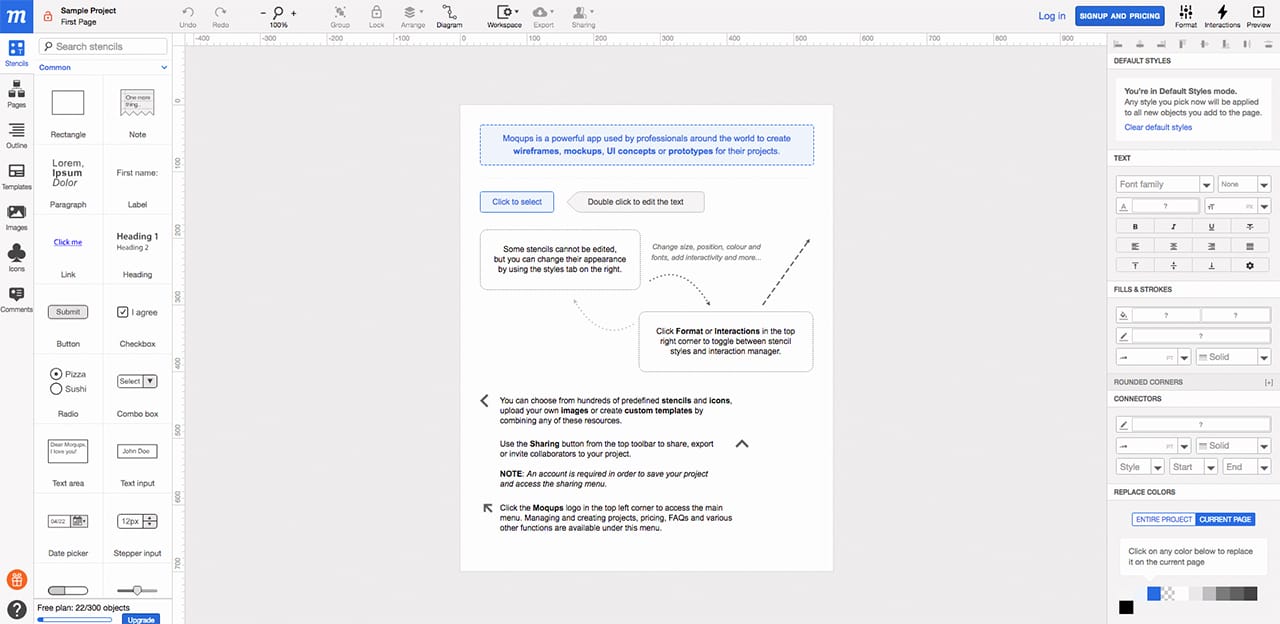Zoom out with the minus icon

(264, 13)
